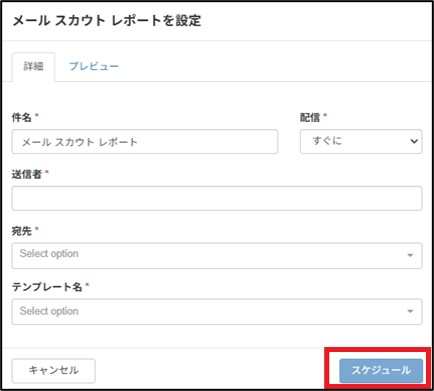Click the red asterisk beside 件名
434x391 pixels.
point(37,115)
